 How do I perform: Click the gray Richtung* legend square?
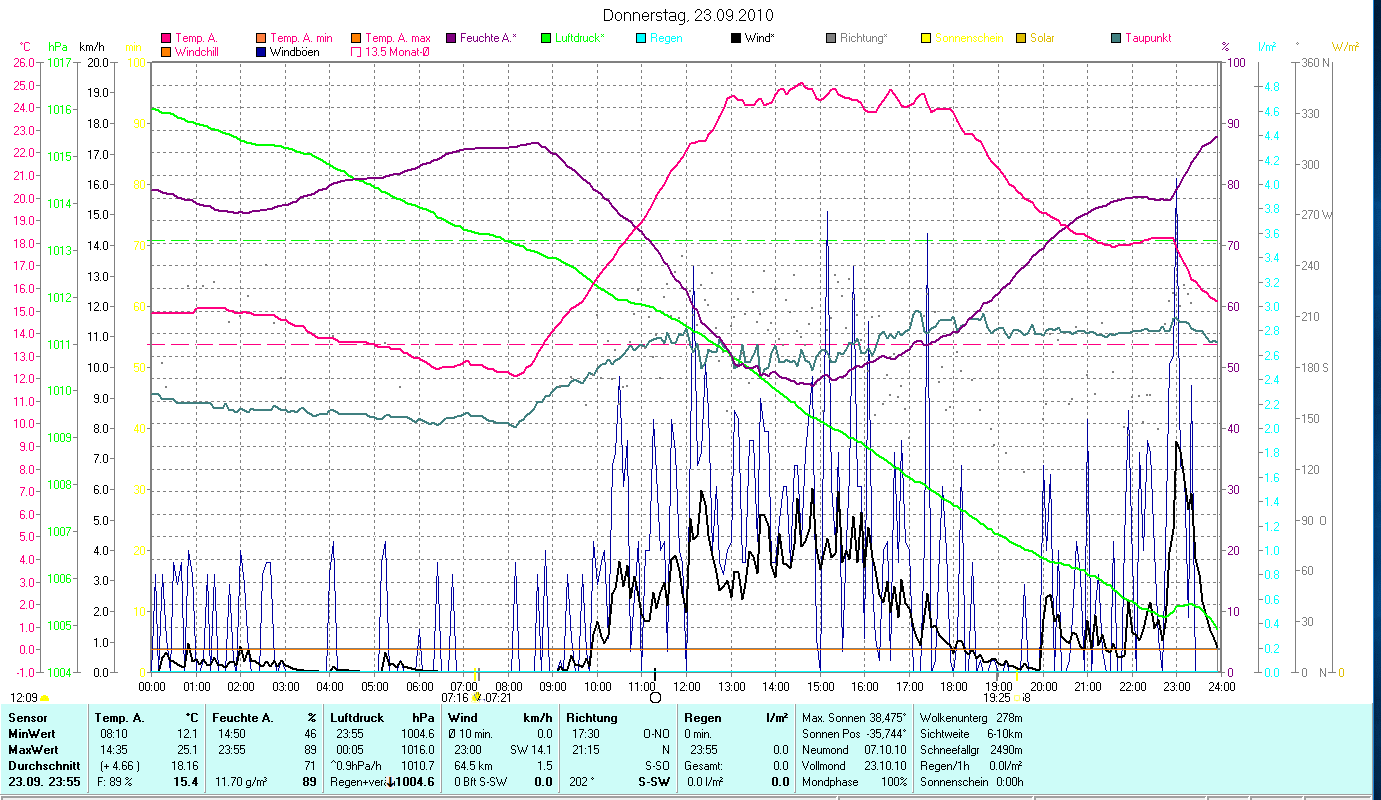(x=831, y=38)
